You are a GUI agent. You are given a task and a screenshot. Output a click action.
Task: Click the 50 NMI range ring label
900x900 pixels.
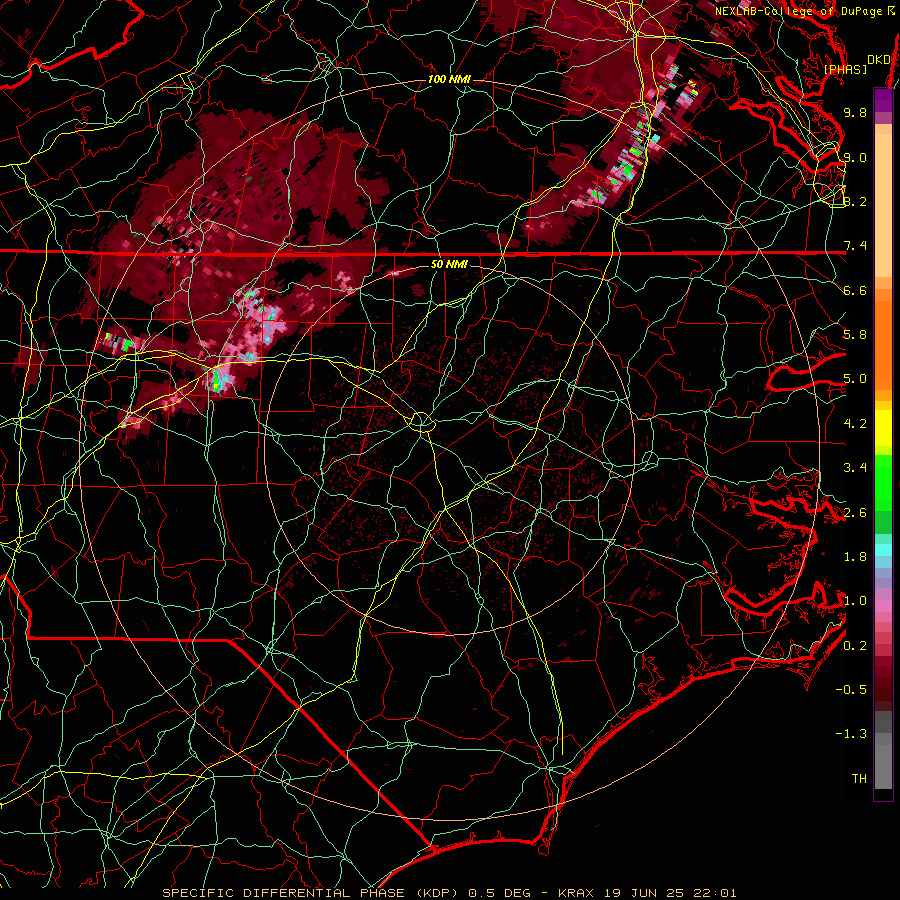[449, 265]
